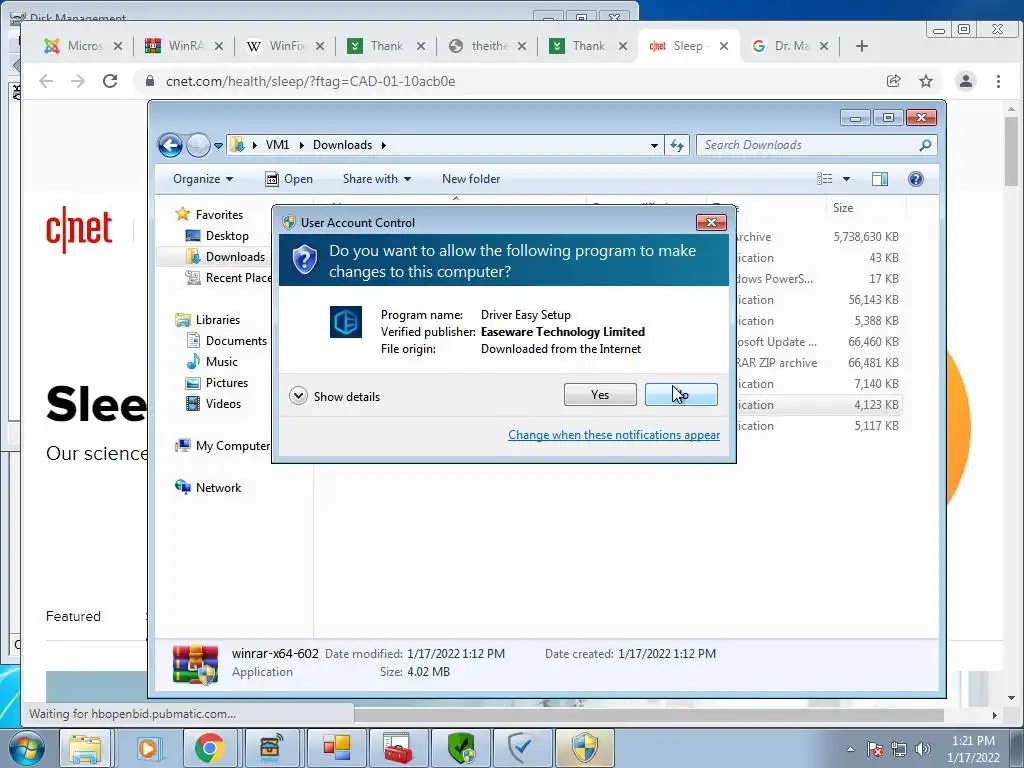Click Open in the Explorer toolbar

click(289, 179)
